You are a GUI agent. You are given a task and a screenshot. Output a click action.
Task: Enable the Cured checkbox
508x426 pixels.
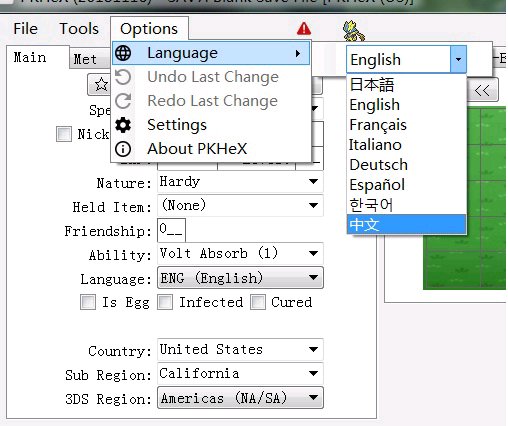point(258,302)
